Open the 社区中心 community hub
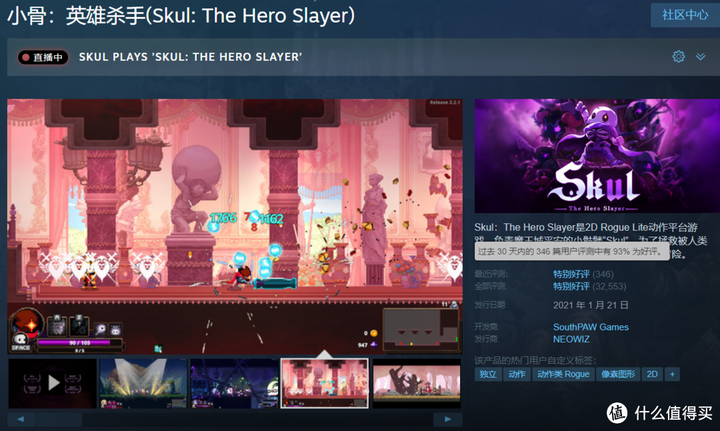 click(685, 15)
